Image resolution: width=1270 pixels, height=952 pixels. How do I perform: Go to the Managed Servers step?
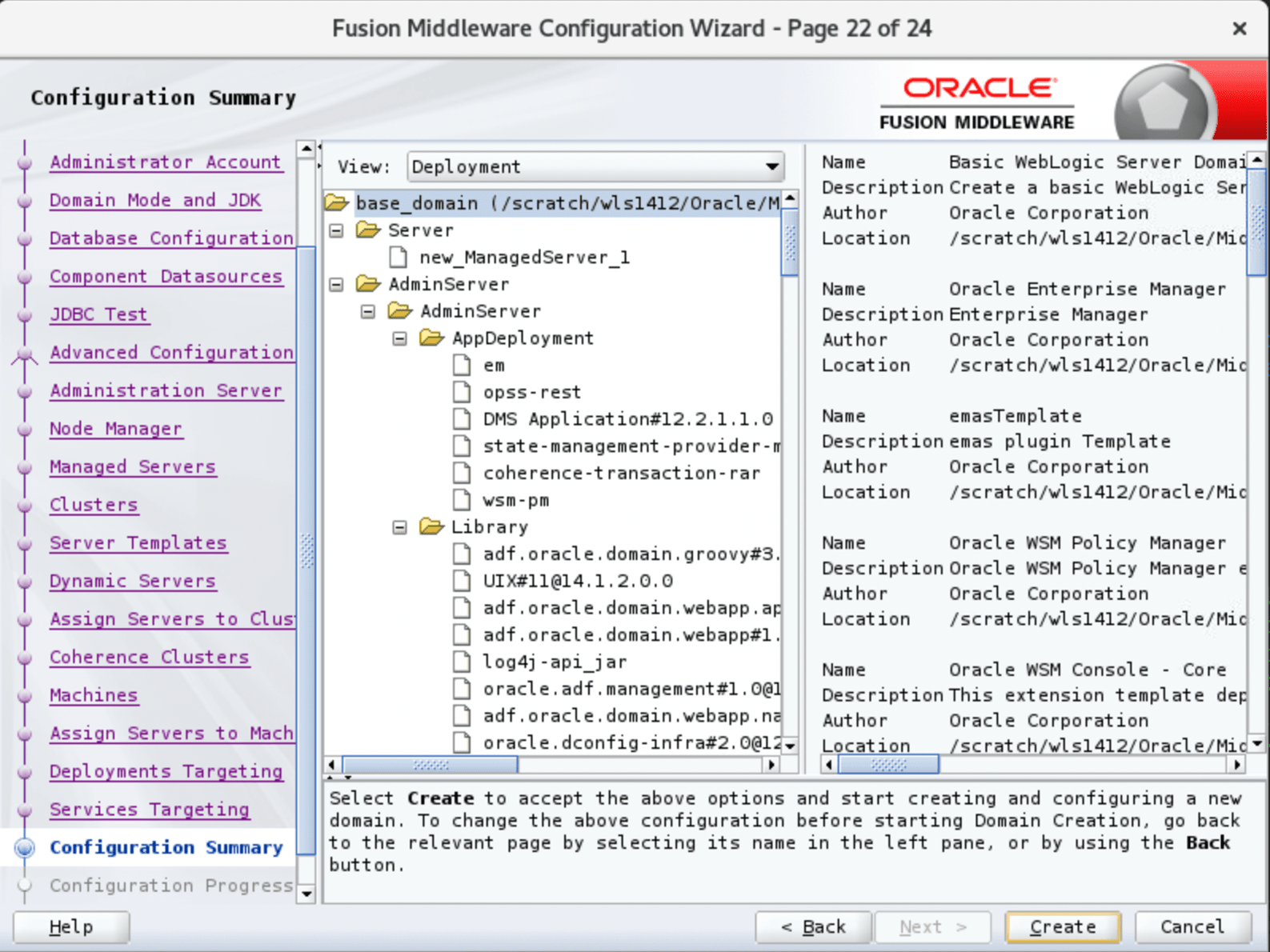[132, 466]
